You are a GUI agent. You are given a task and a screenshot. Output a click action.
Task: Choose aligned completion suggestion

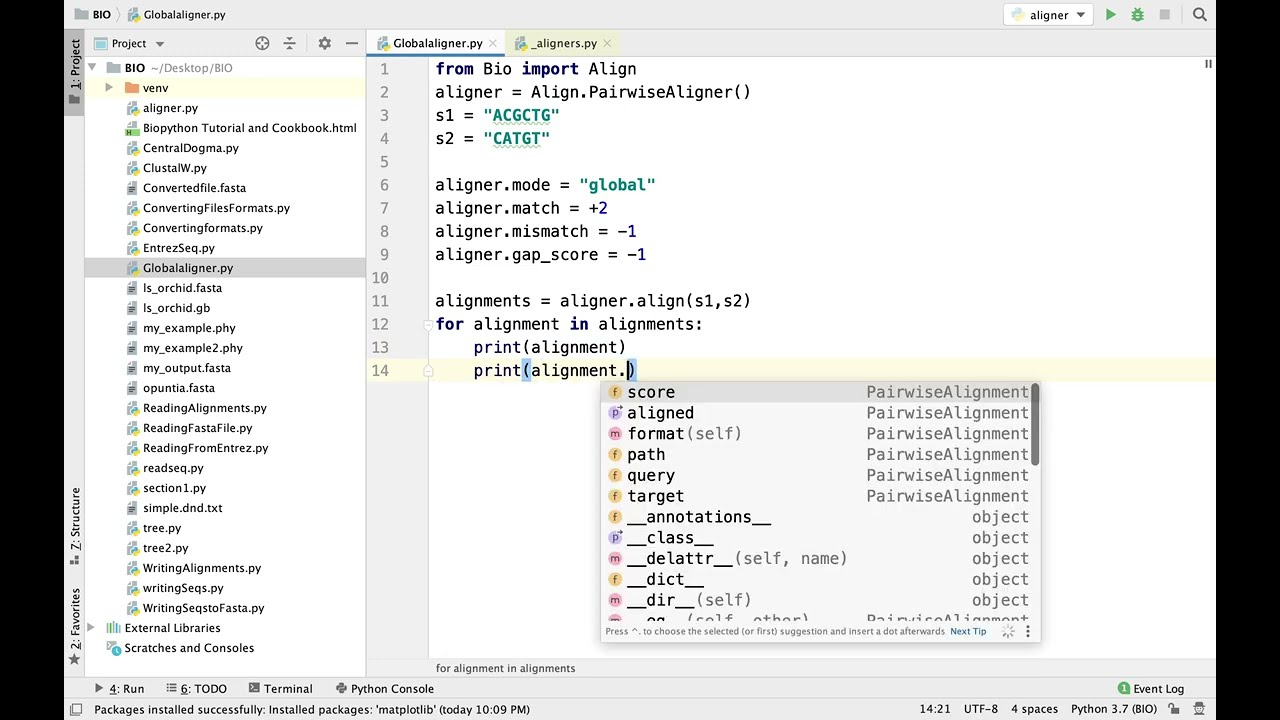coord(817,413)
